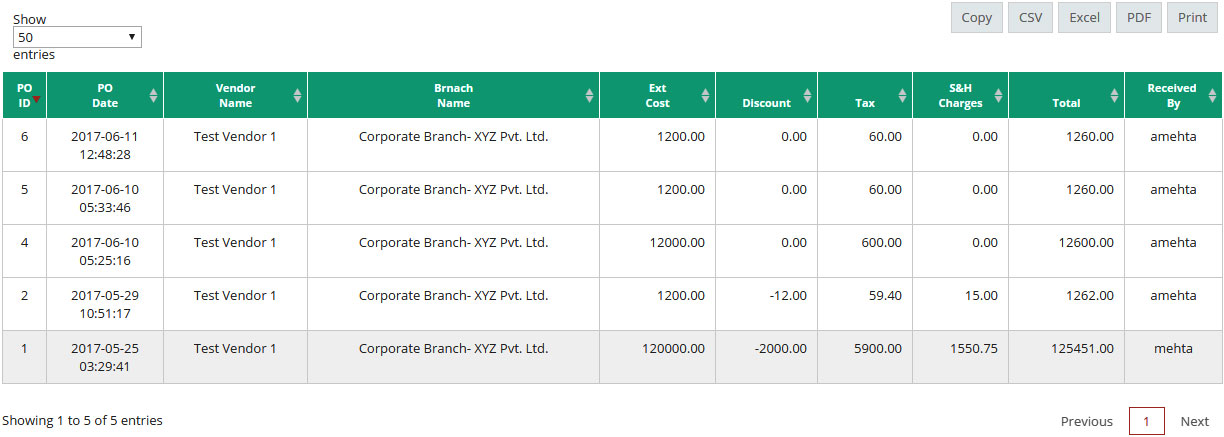The image size is (1224, 437).
Task: Open the Show entries dropdown
Action: tap(77, 37)
